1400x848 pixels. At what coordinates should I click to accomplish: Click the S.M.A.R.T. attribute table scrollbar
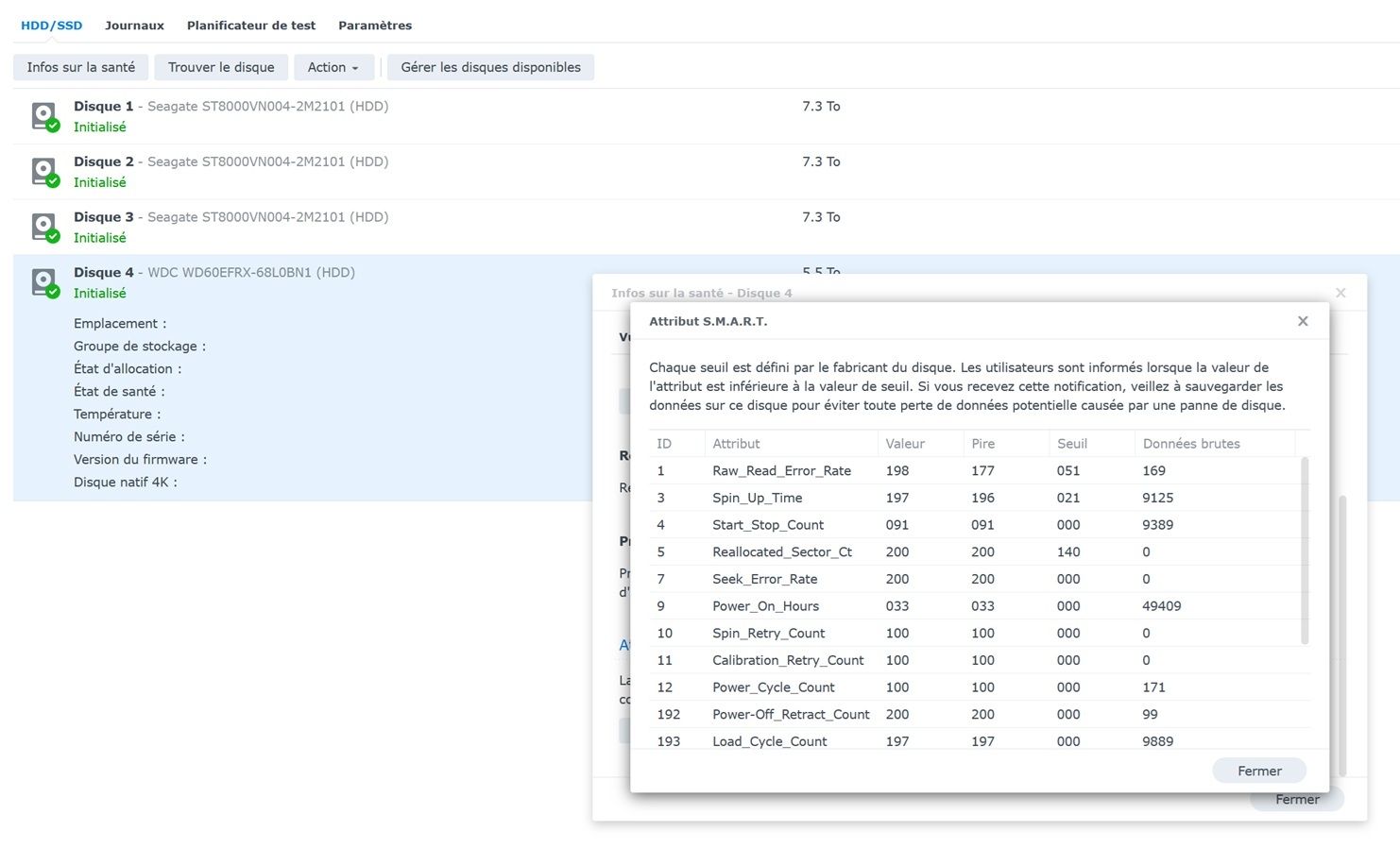pyautogui.click(x=1305, y=551)
